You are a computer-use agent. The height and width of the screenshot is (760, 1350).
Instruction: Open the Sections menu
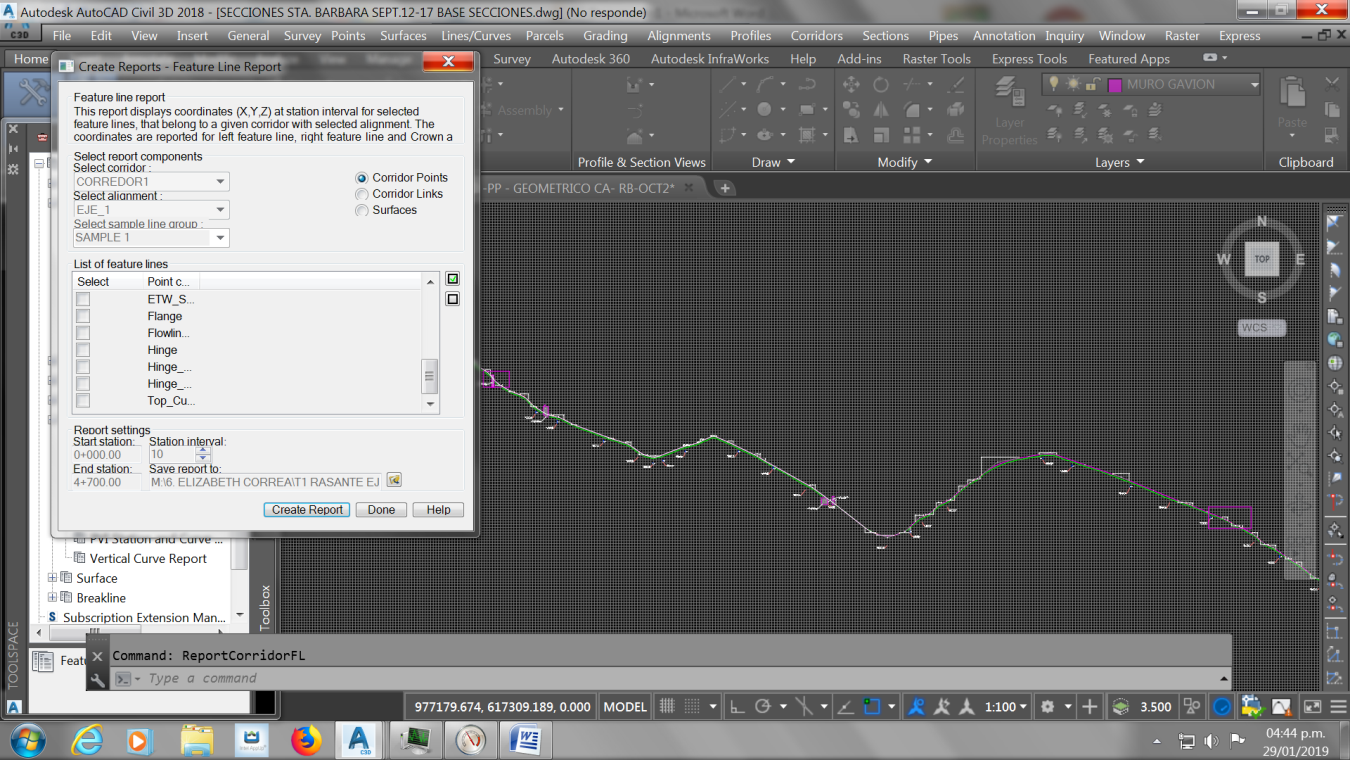886,35
